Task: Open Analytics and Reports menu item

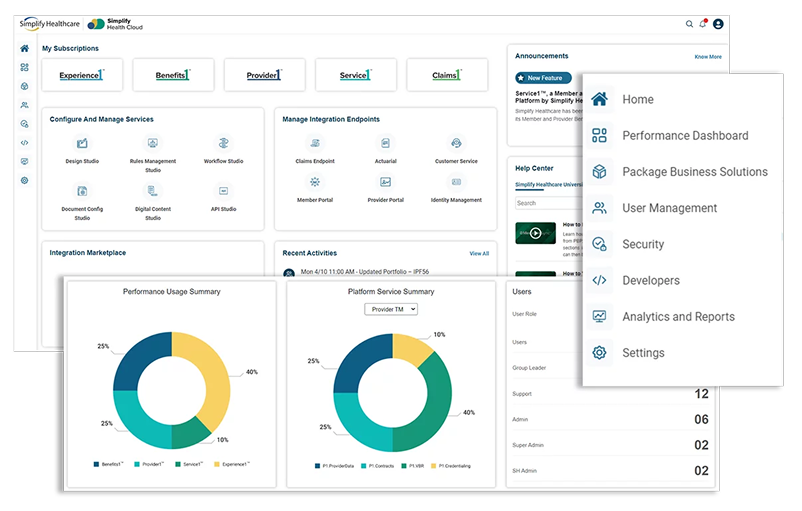Action: (678, 317)
